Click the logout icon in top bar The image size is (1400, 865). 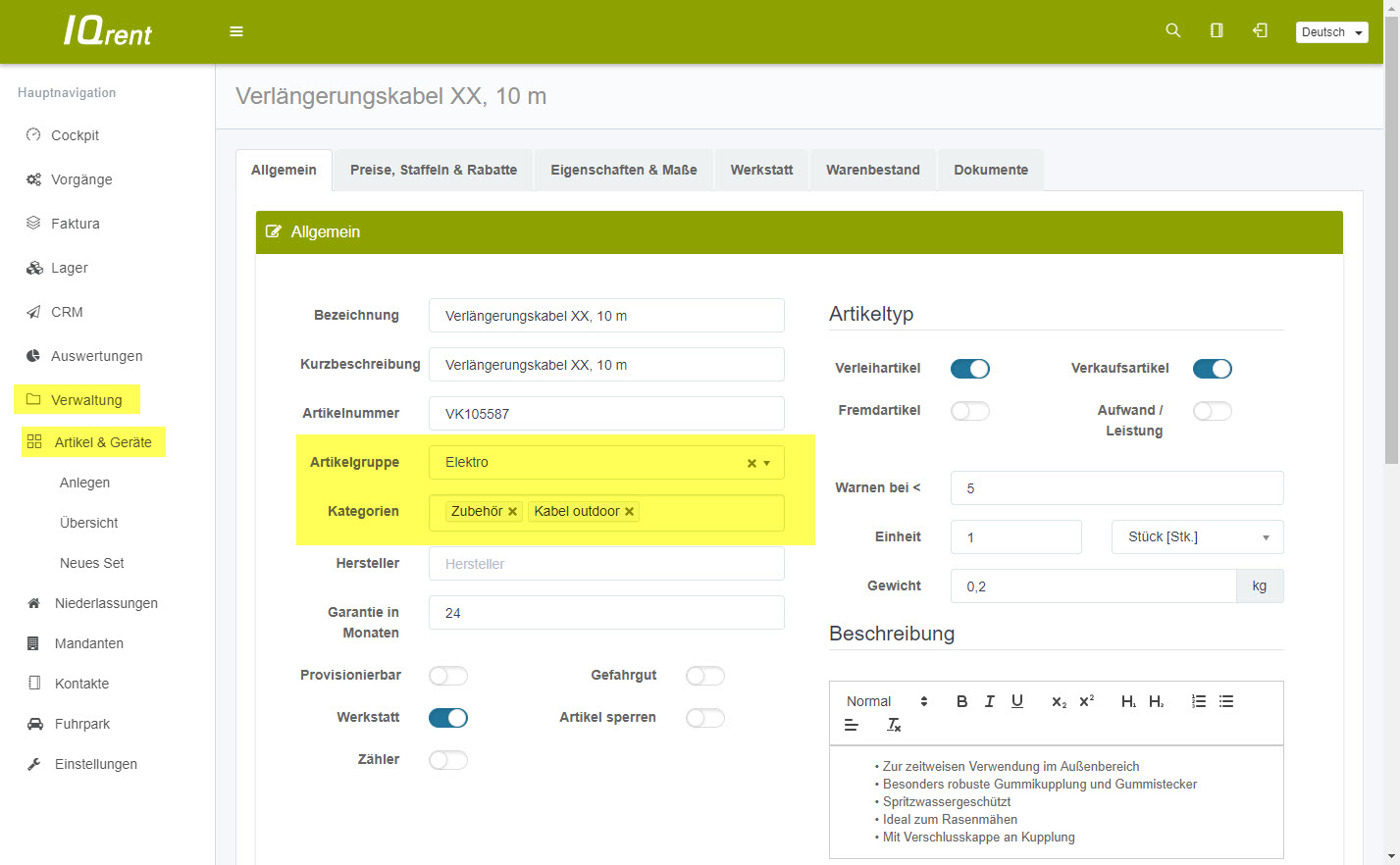(1260, 30)
